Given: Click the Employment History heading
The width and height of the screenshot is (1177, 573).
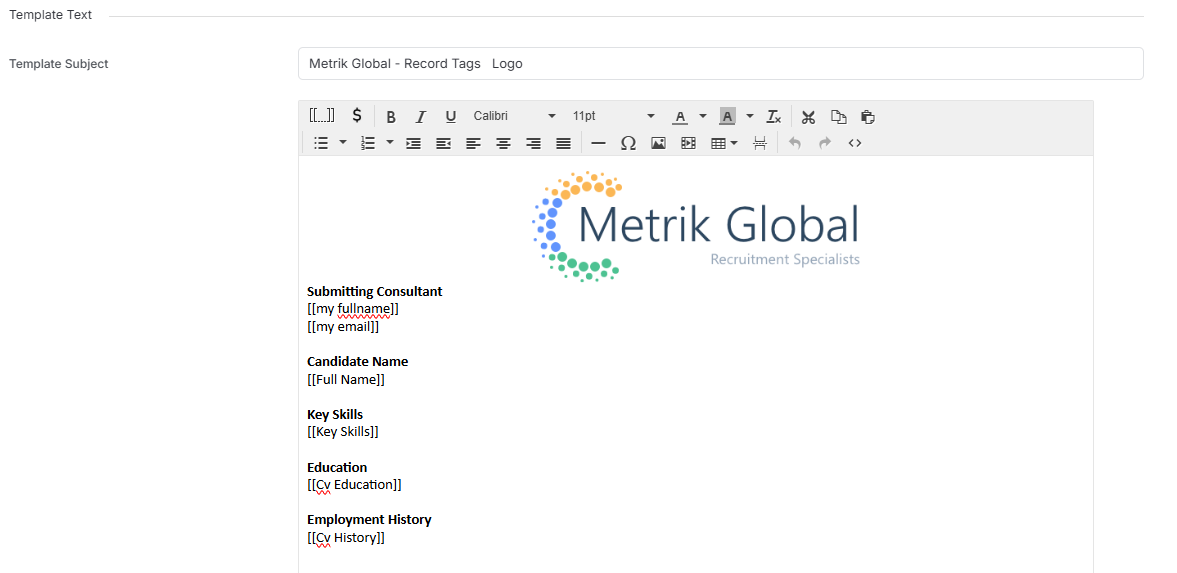Looking at the screenshot, I should 369,520.
